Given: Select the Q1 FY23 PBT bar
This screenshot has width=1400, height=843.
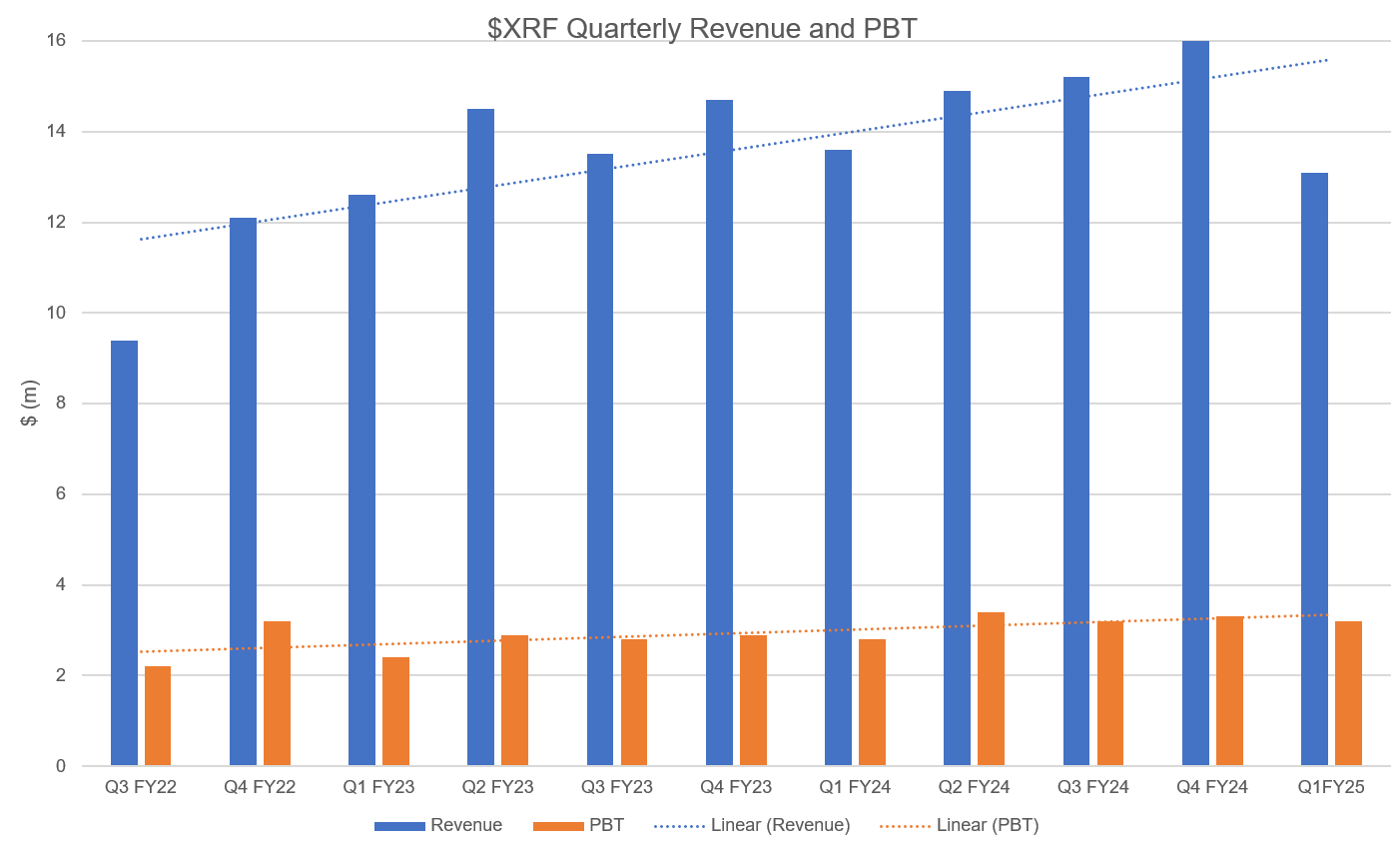Looking at the screenshot, I should [395, 711].
